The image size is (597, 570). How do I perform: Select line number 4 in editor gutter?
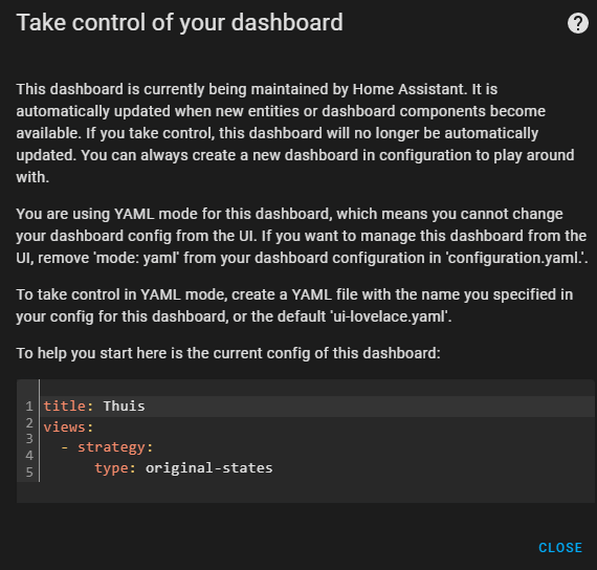(29, 455)
